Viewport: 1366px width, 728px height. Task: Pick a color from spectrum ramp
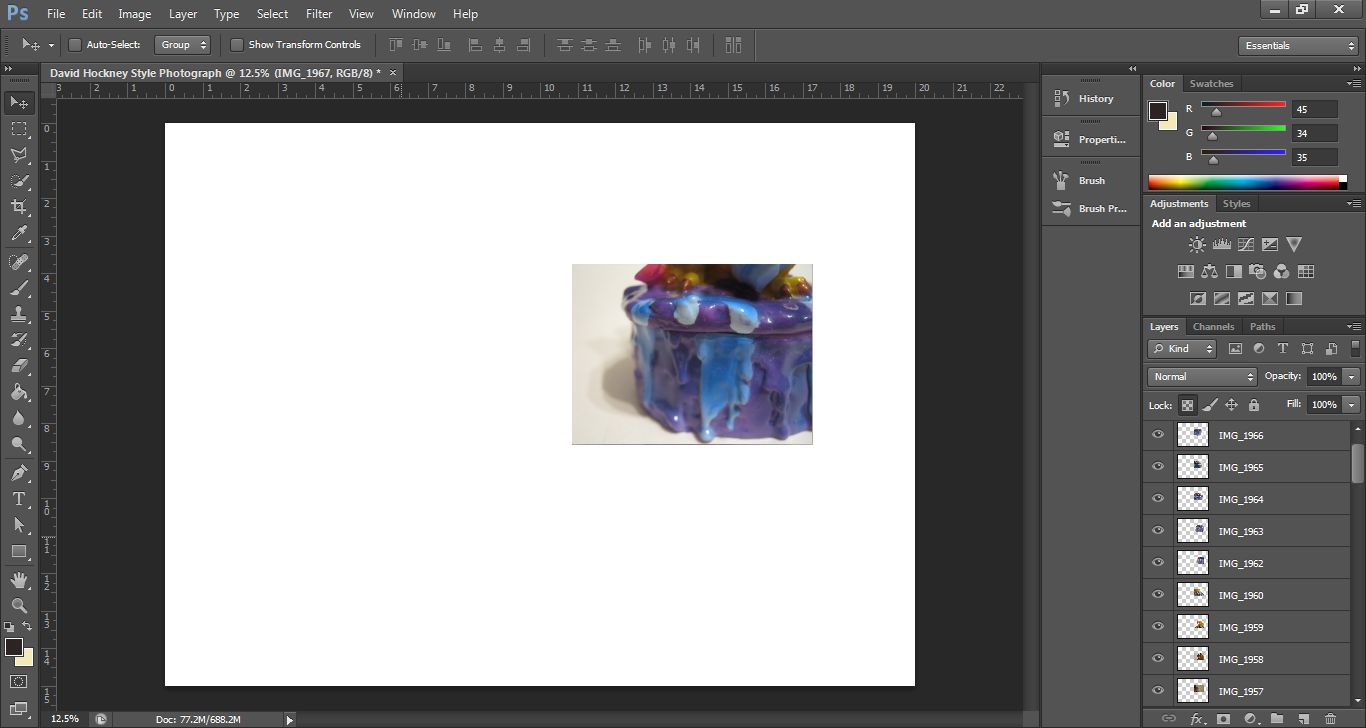(1243, 182)
